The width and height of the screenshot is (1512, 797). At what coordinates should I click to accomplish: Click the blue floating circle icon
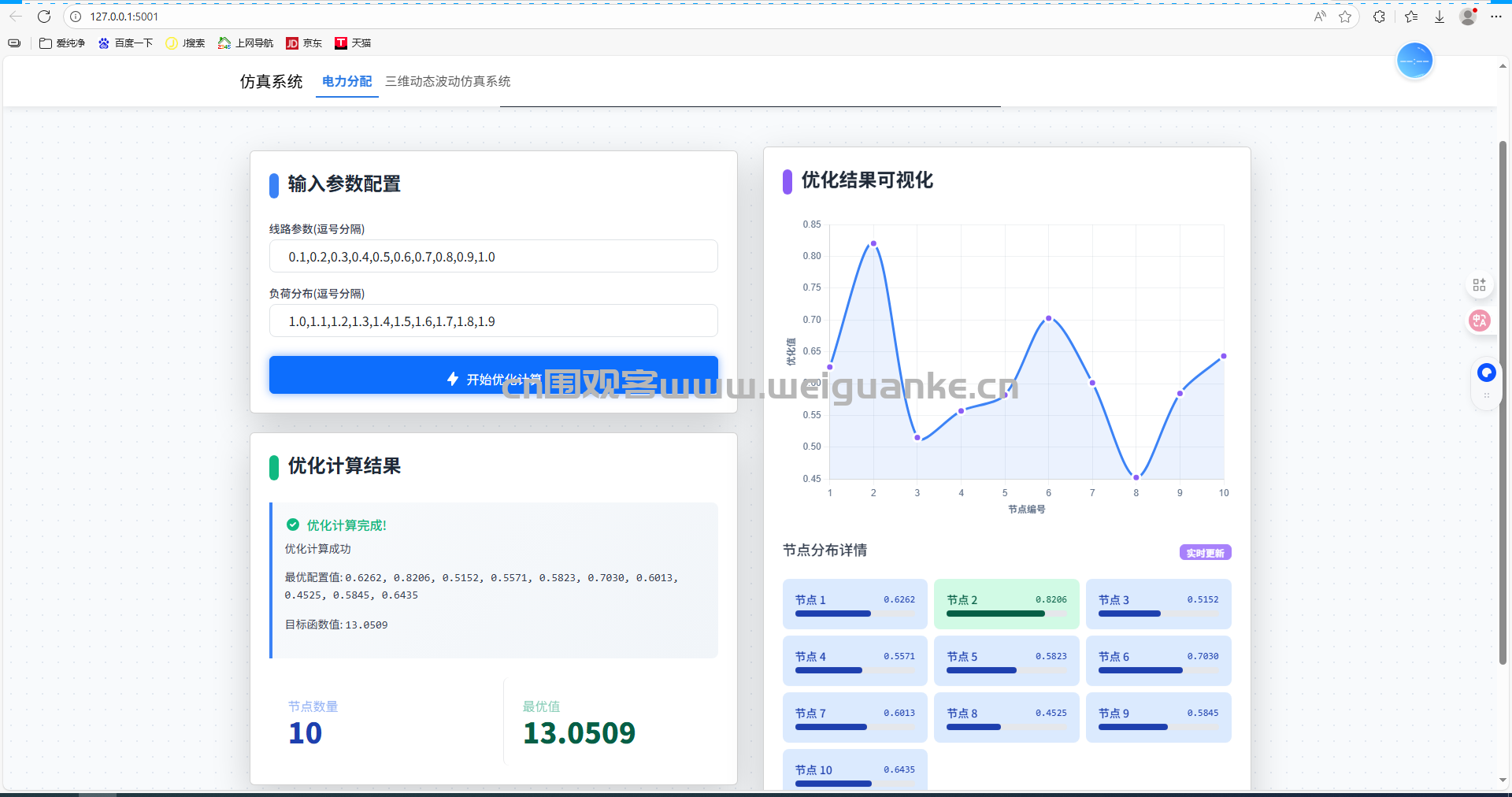1414,61
